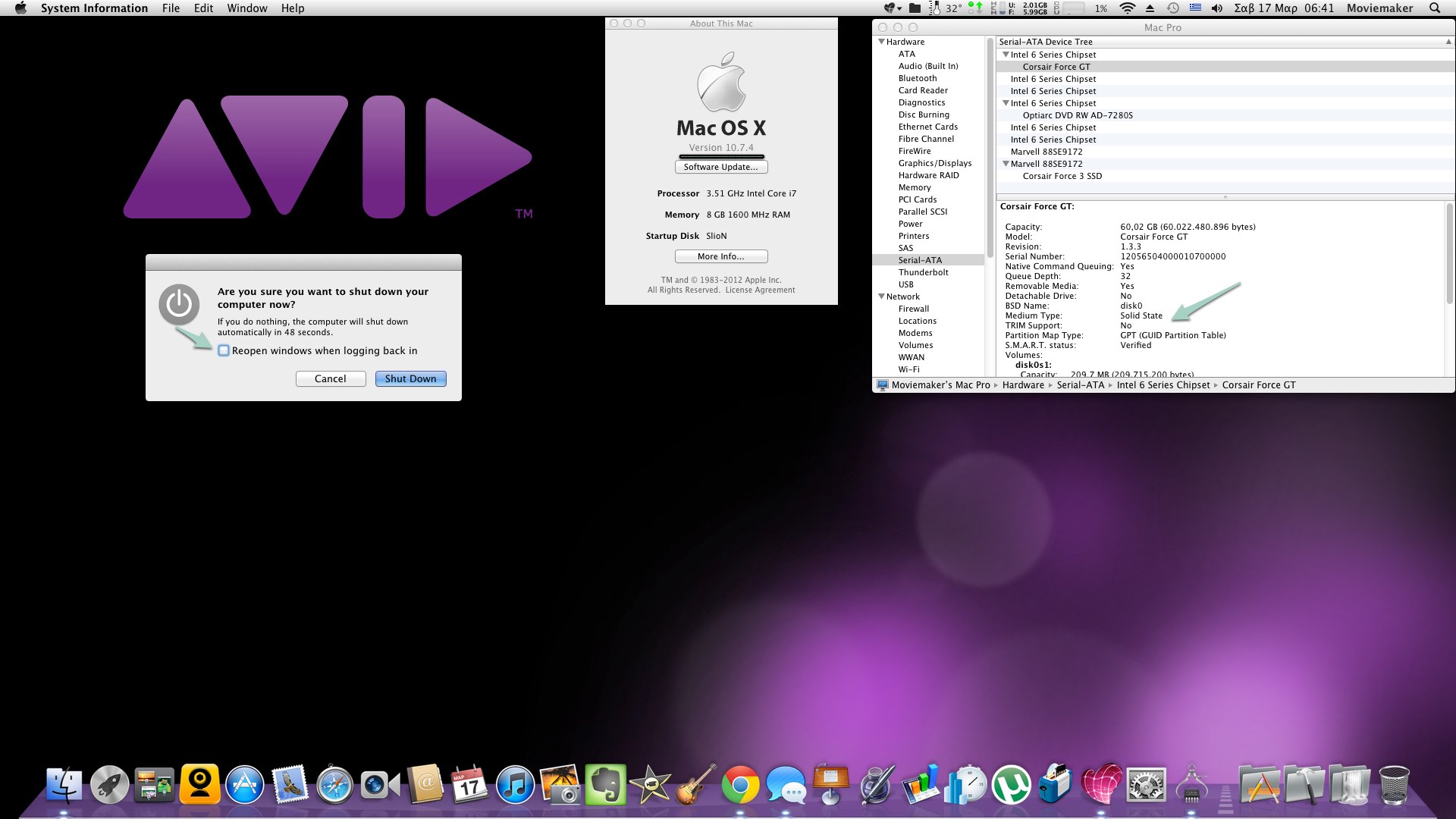Collapse the Hardware section triangle
The height and width of the screenshot is (819, 1456).
(x=881, y=42)
